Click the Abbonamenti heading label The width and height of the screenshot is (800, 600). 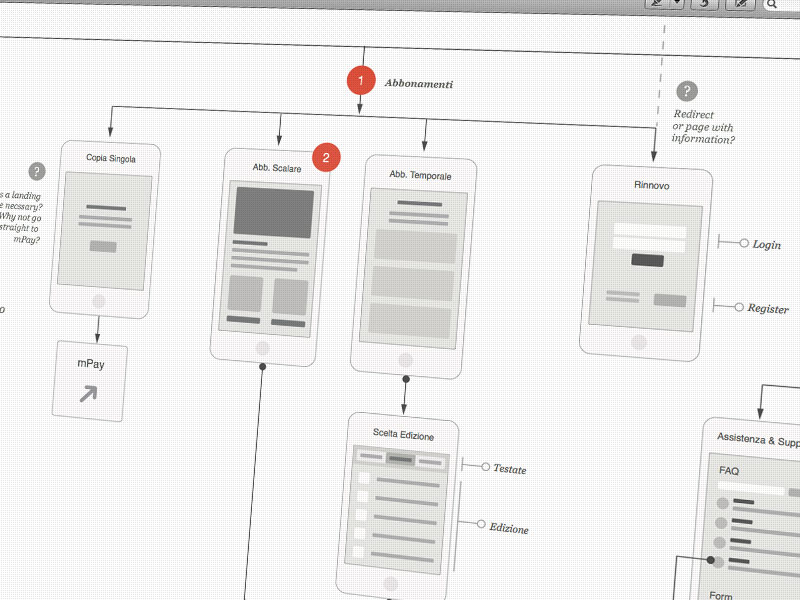tap(419, 84)
